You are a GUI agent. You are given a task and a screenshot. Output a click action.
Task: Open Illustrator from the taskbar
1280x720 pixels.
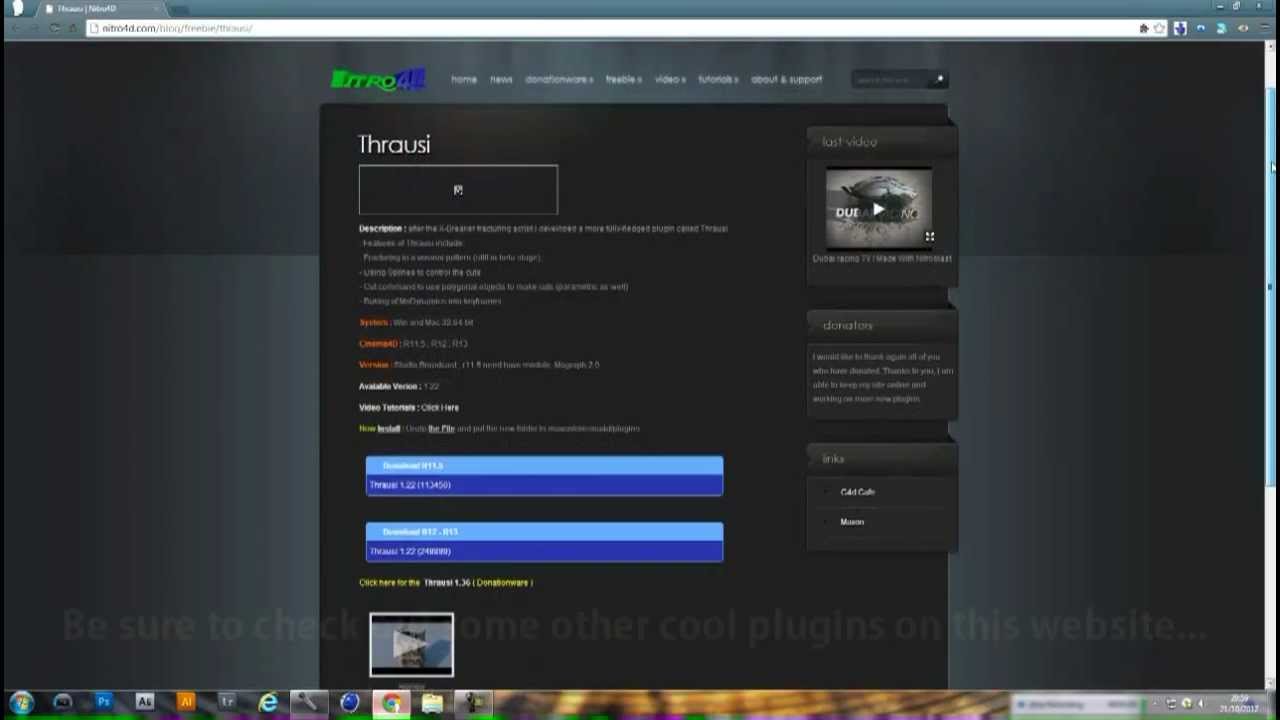pos(185,703)
